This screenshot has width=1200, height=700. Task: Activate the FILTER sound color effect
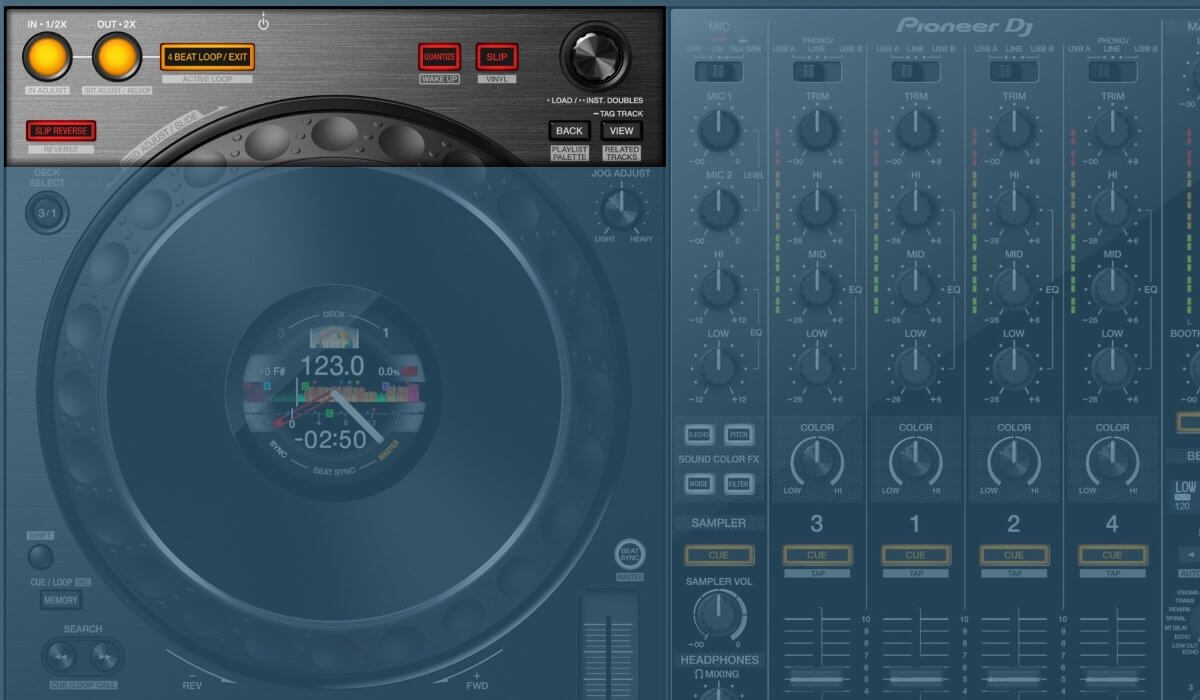click(741, 484)
